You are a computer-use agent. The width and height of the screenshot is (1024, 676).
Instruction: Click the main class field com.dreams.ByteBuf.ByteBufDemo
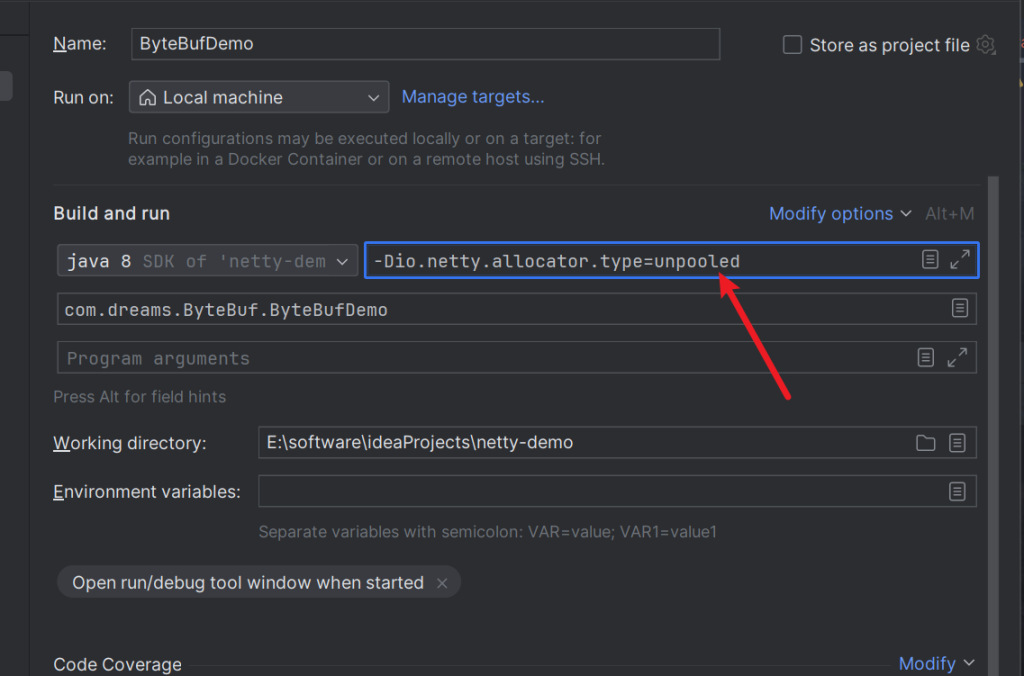point(500,309)
